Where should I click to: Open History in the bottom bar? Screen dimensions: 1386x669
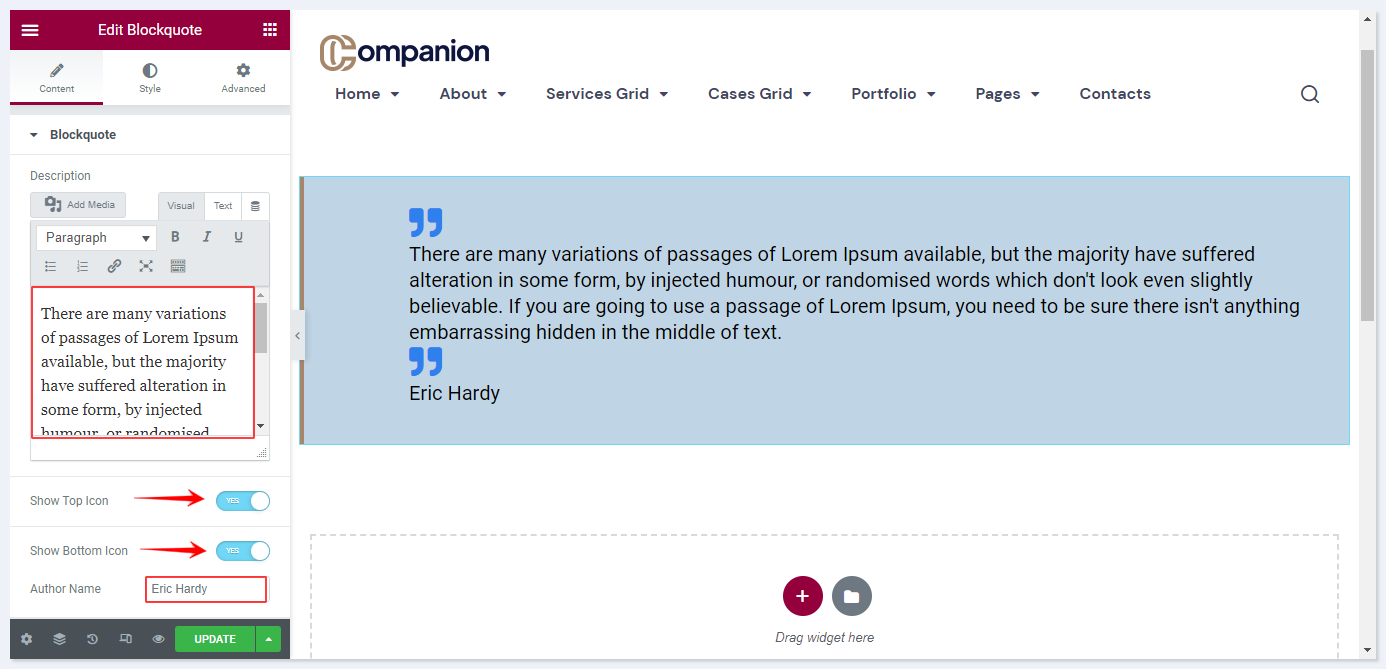point(92,639)
